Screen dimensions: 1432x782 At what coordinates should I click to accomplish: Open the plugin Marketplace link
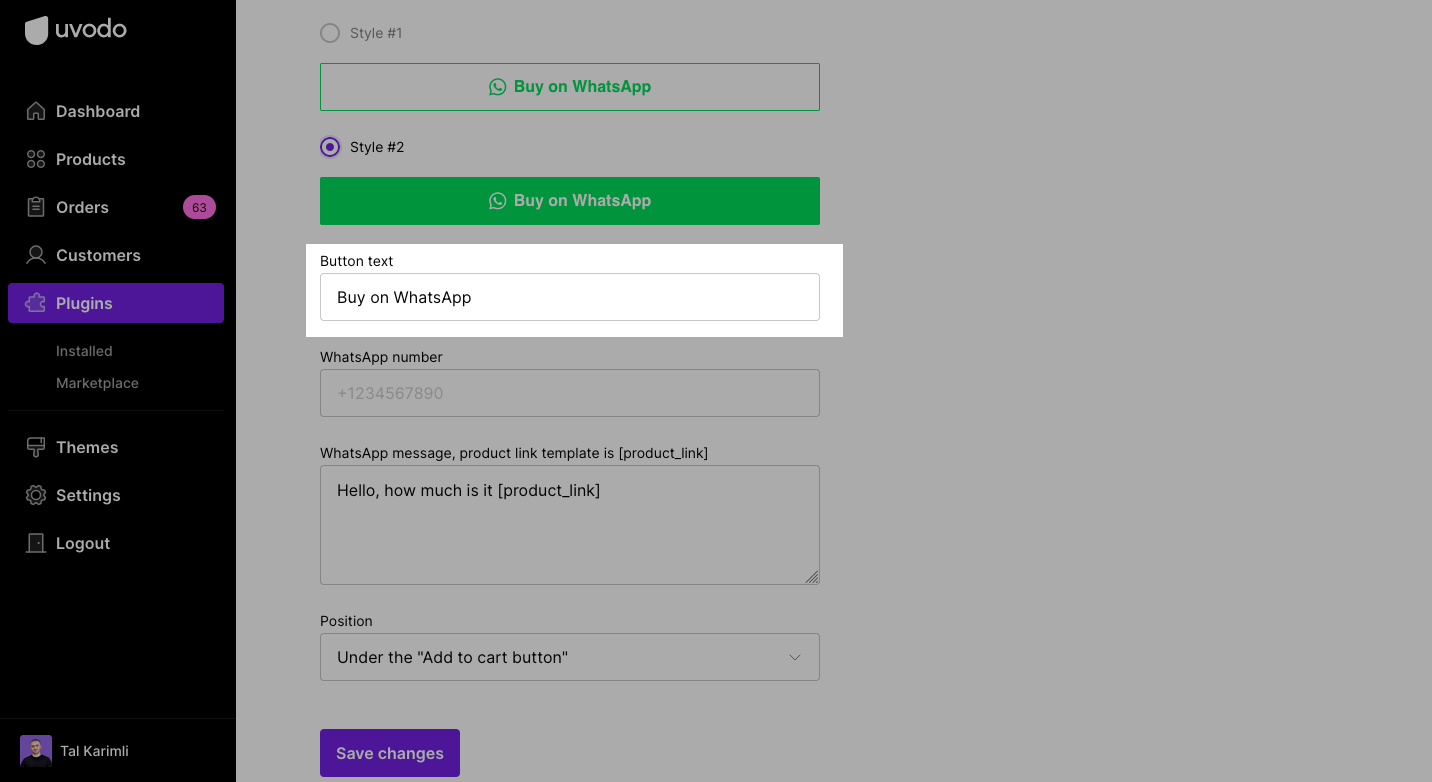[x=97, y=383]
